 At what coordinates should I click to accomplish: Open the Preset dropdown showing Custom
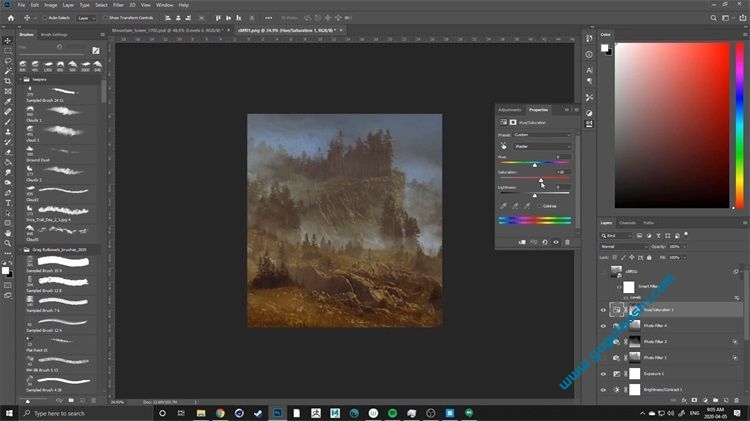point(542,135)
